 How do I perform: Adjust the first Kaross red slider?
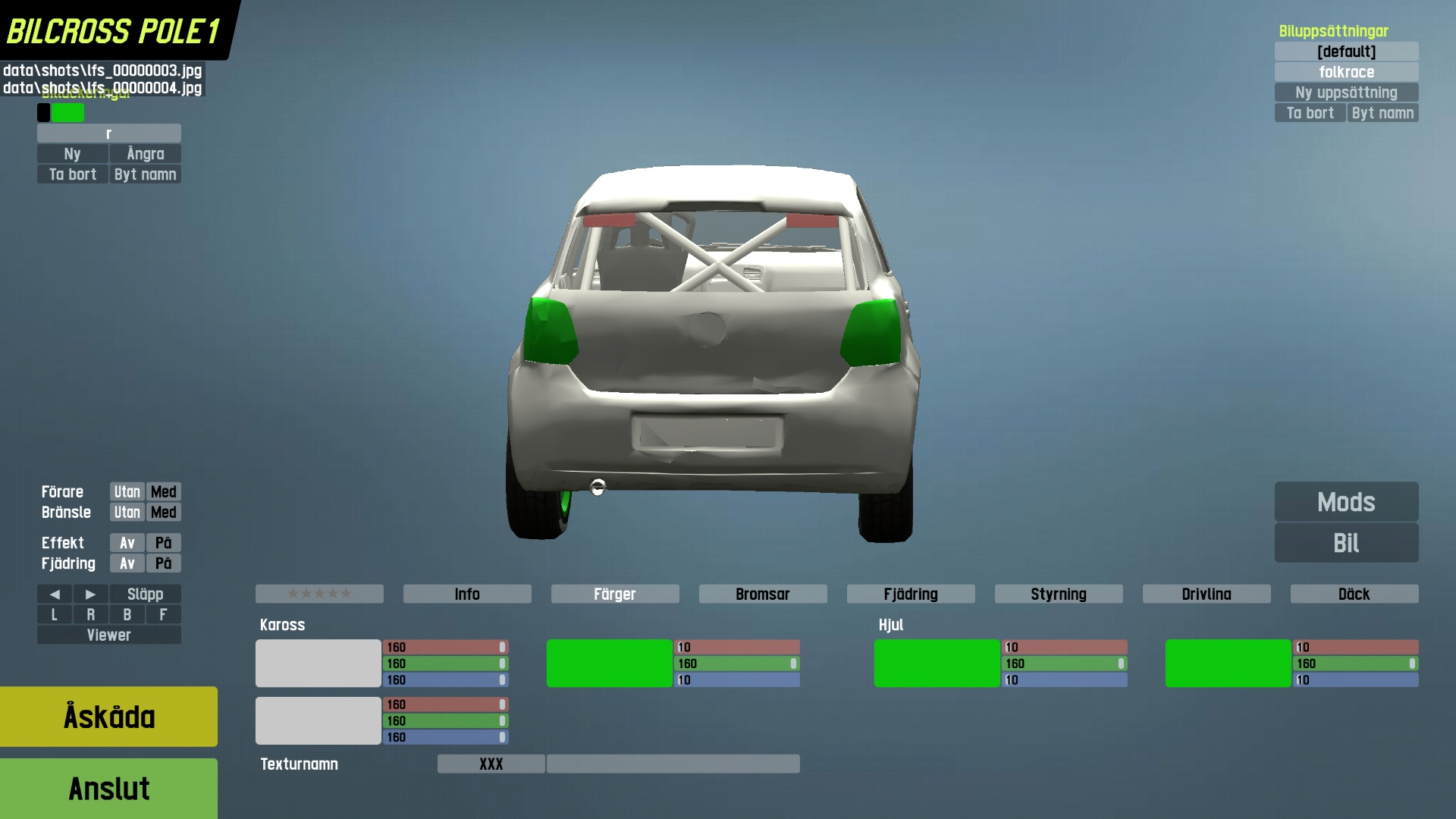[x=445, y=648]
